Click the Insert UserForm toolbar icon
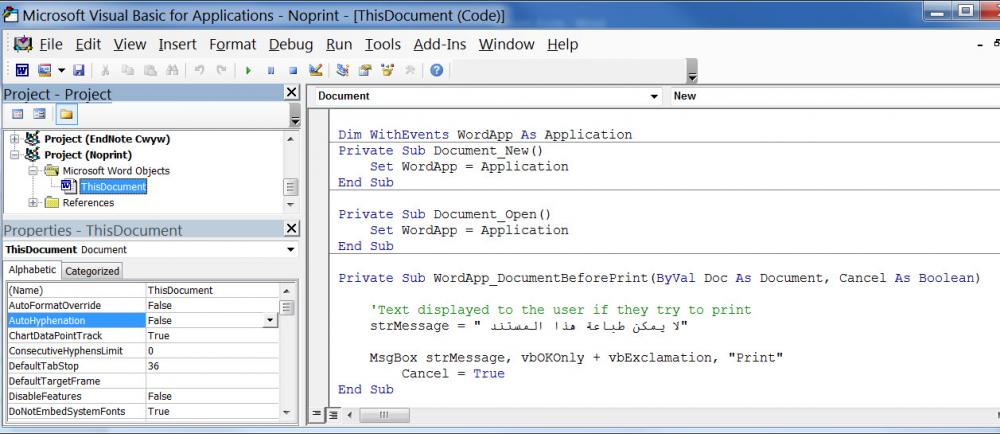The height and width of the screenshot is (434, 1000). click(45, 70)
